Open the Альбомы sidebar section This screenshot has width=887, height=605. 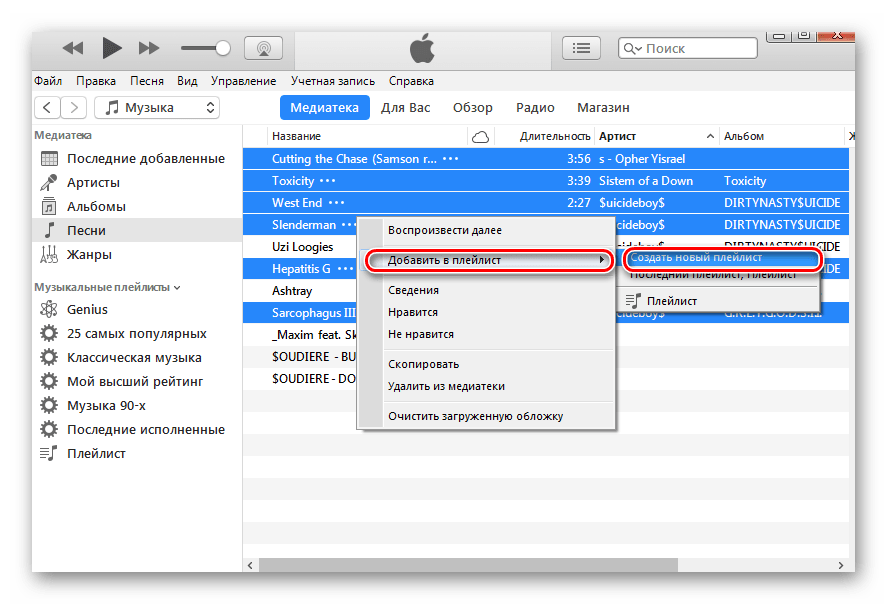point(137,207)
